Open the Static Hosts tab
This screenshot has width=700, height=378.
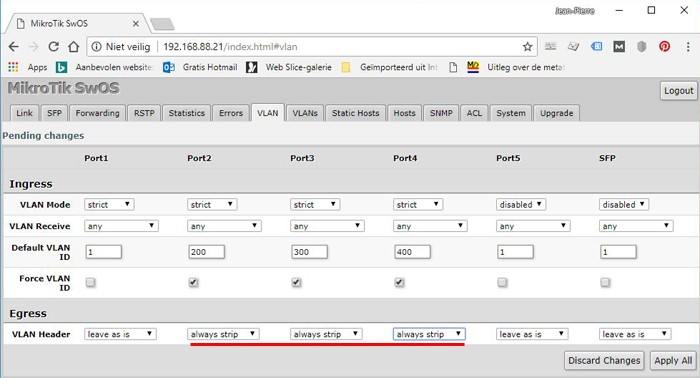coord(355,113)
